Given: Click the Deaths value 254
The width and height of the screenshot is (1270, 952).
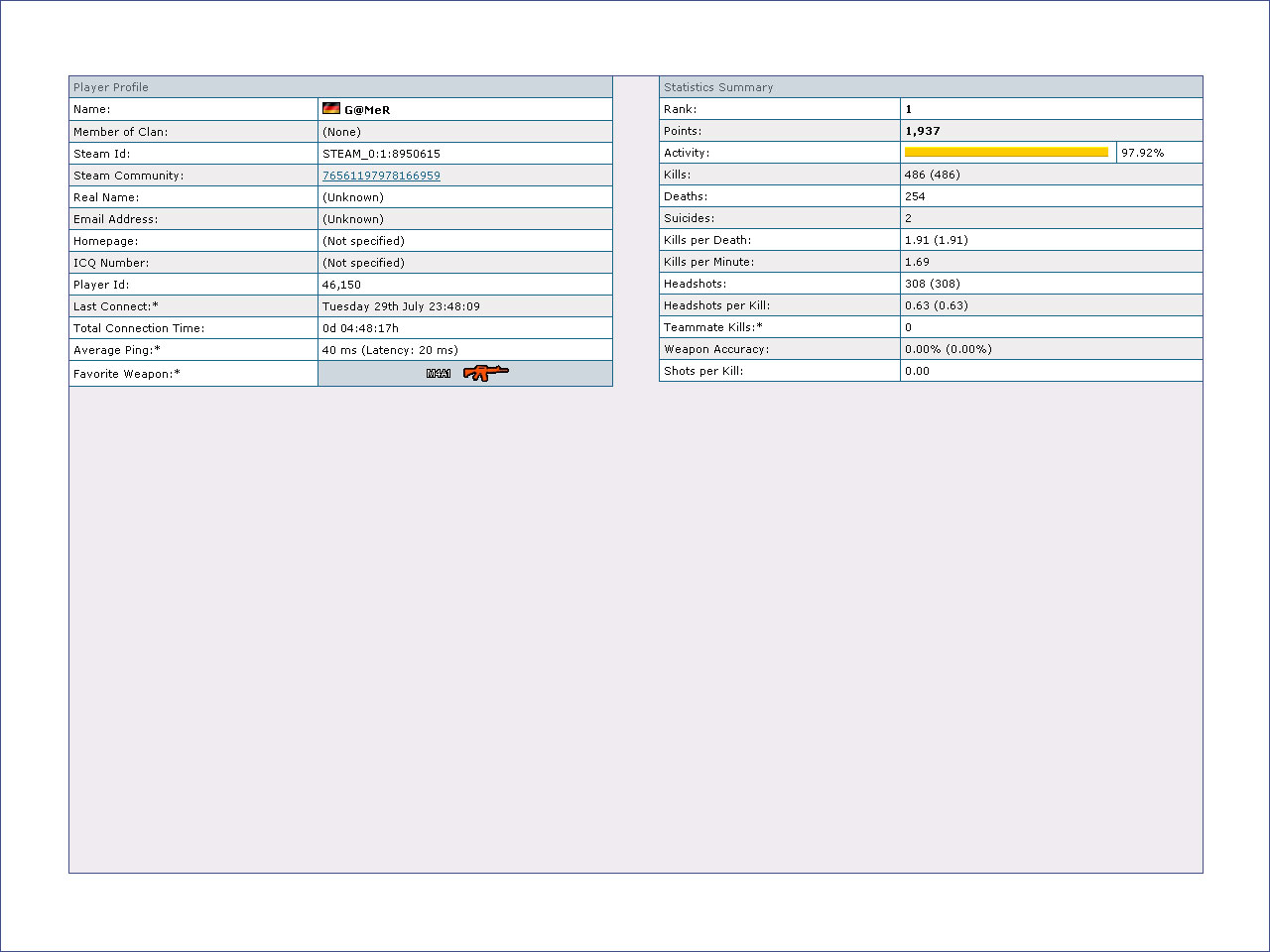Looking at the screenshot, I should click(x=915, y=196).
